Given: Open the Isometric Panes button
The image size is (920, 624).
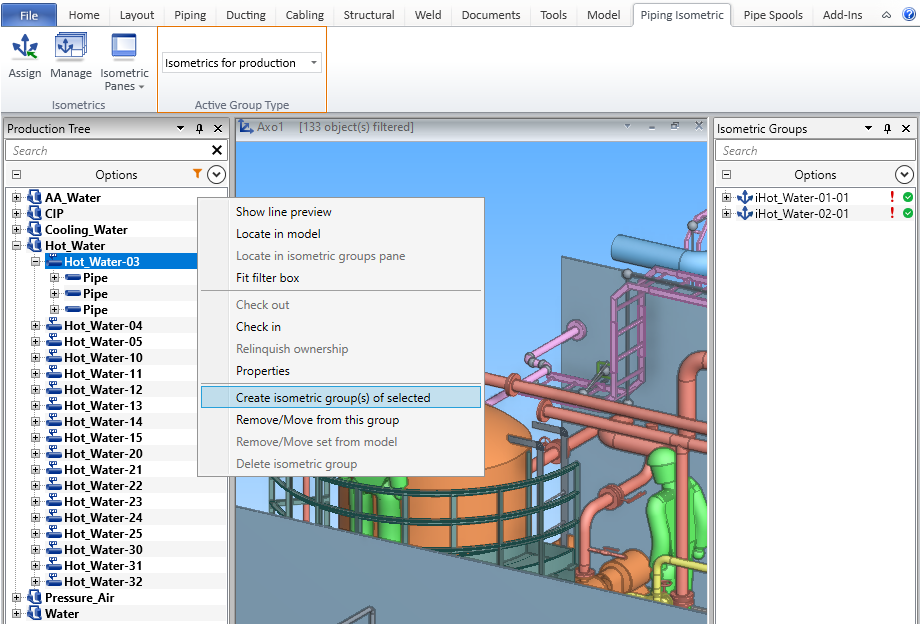Looking at the screenshot, I should 124,50.
